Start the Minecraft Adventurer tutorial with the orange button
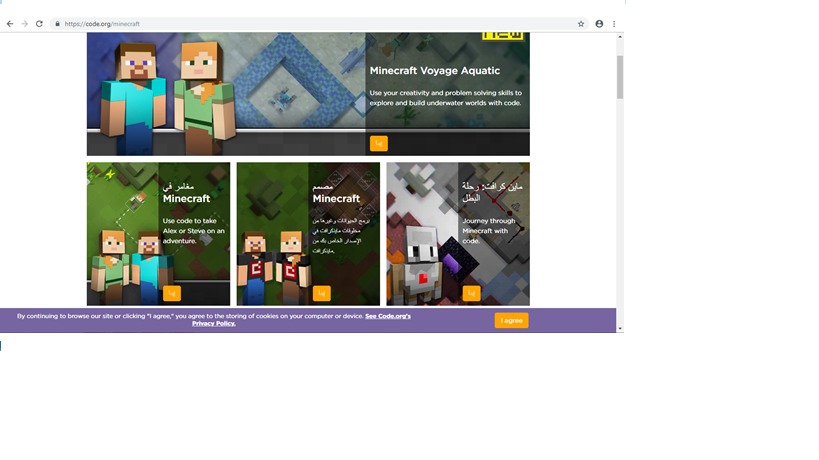Screen dimensions: 819x460 tap(172, 293)
